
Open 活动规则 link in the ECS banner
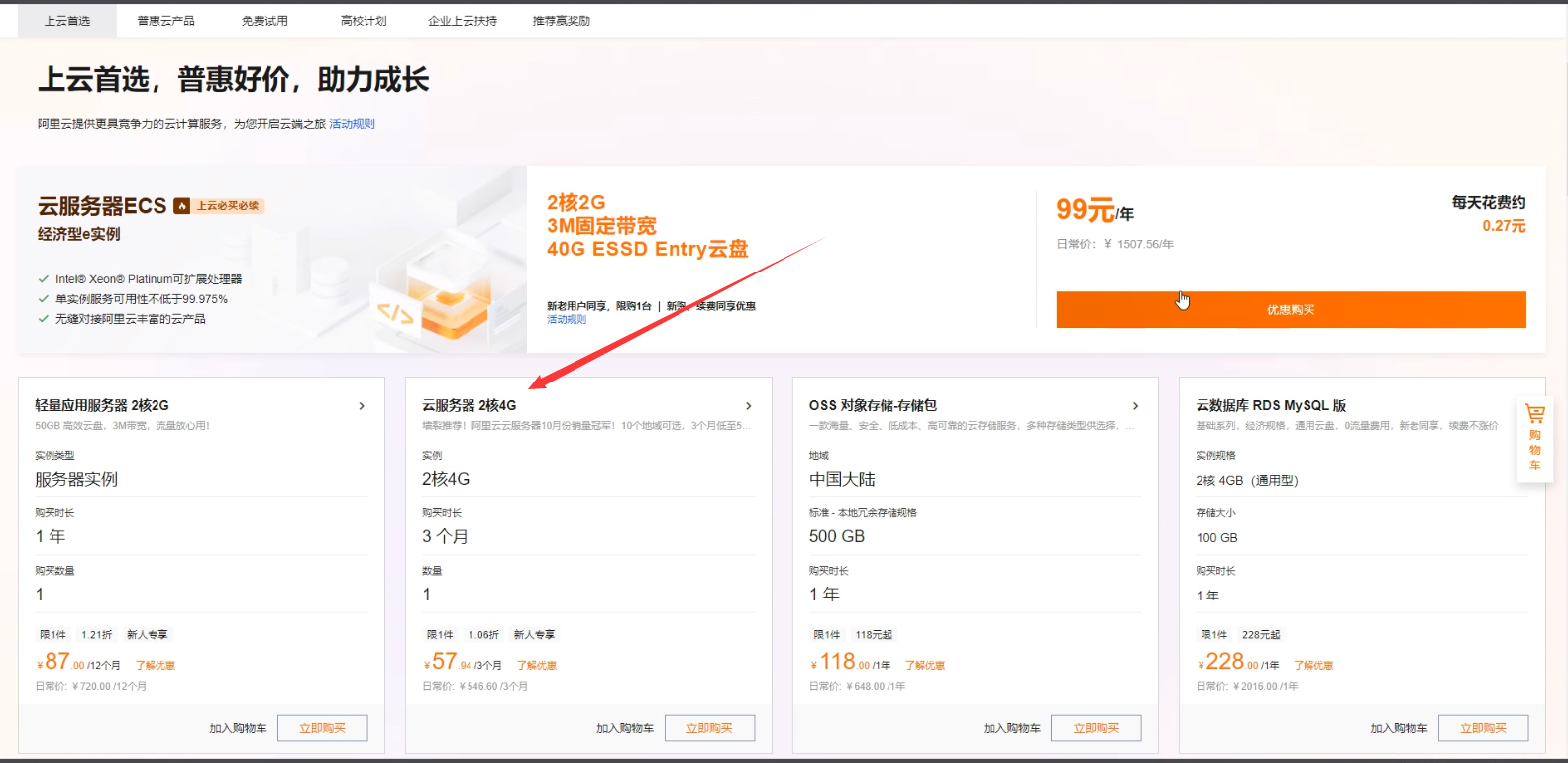pos(567,319)
